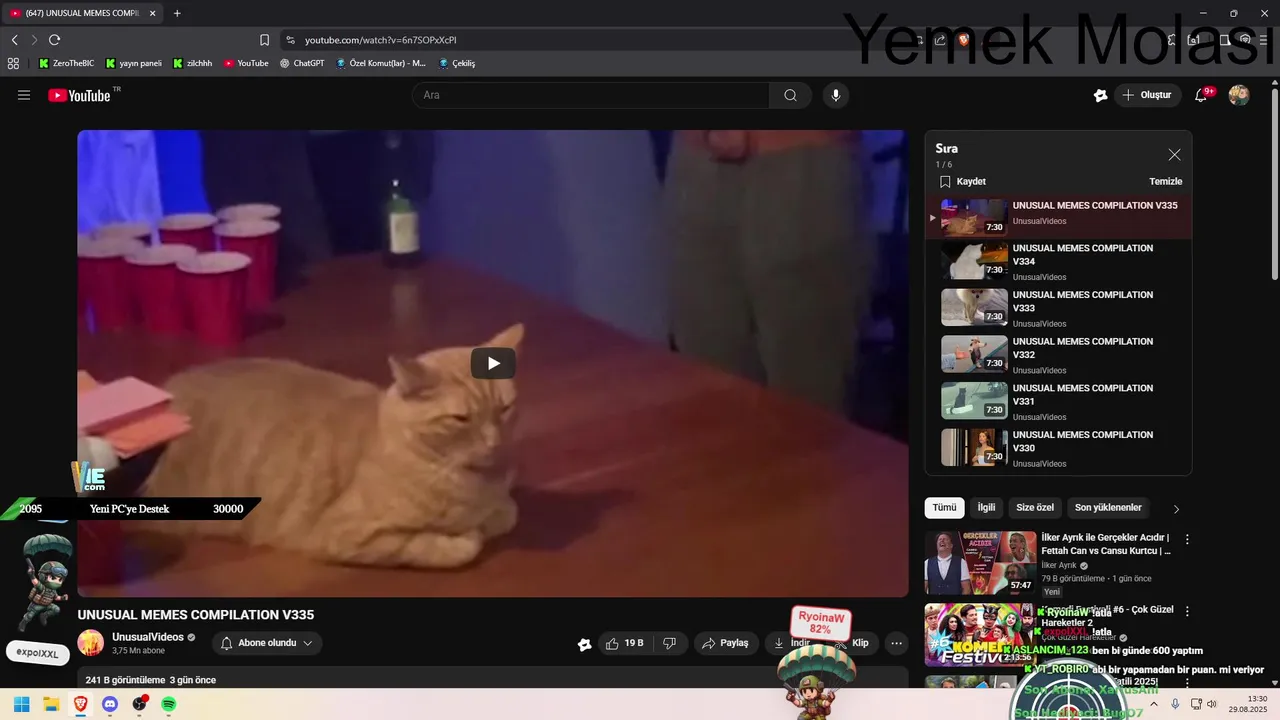This screenshot has width=1280, height=720.
Task: Open Brave browser from the taskbar
Action: pos(80,704)
